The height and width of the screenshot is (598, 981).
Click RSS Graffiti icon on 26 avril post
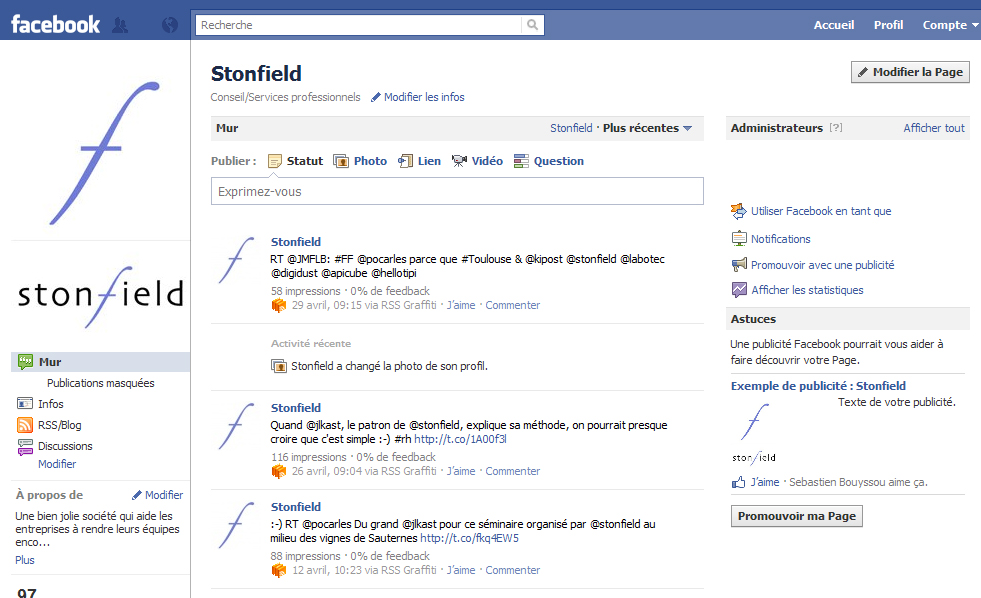coord(278,471)
